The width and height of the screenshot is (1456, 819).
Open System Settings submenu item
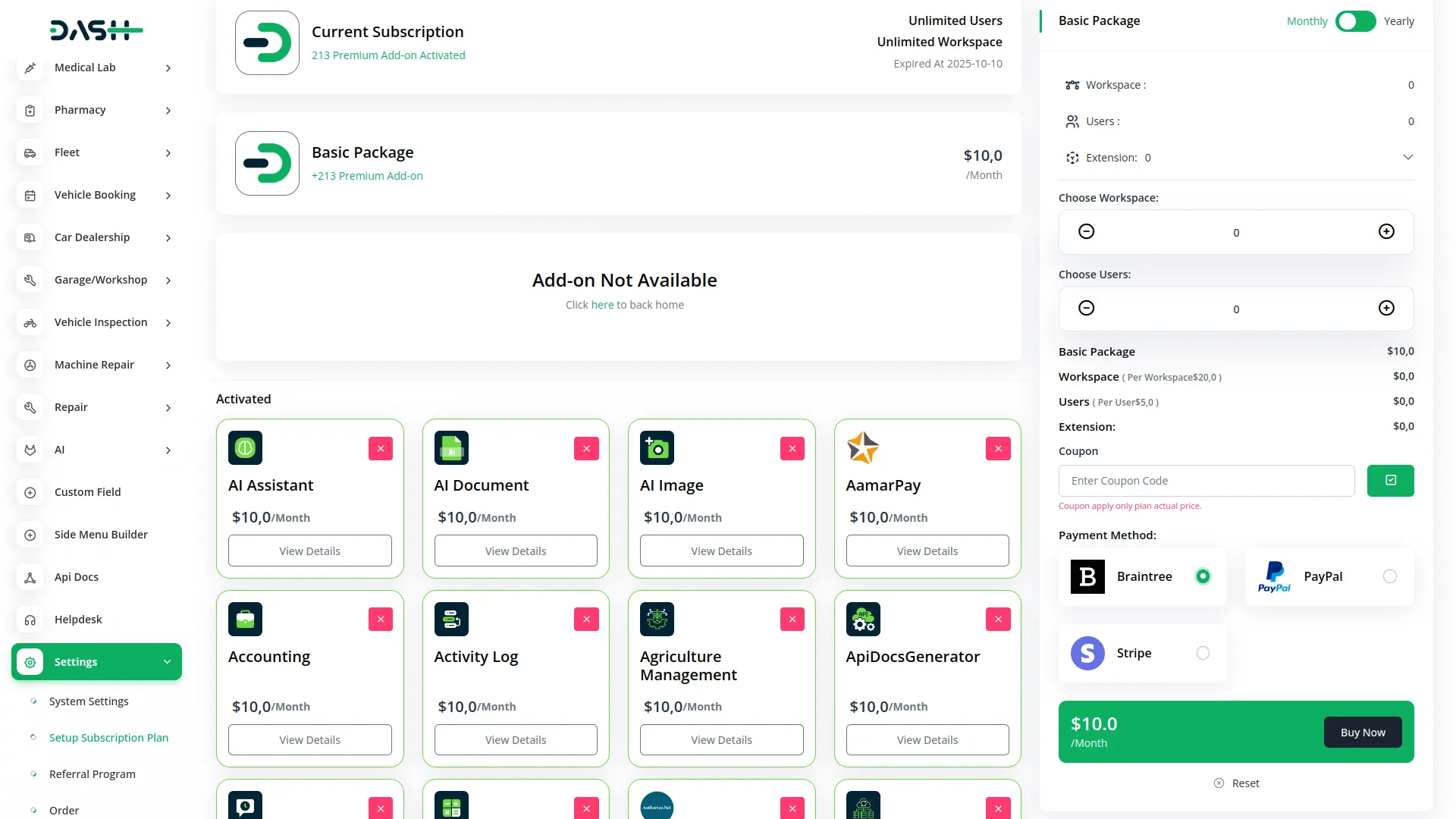click(x=89, y=701)
